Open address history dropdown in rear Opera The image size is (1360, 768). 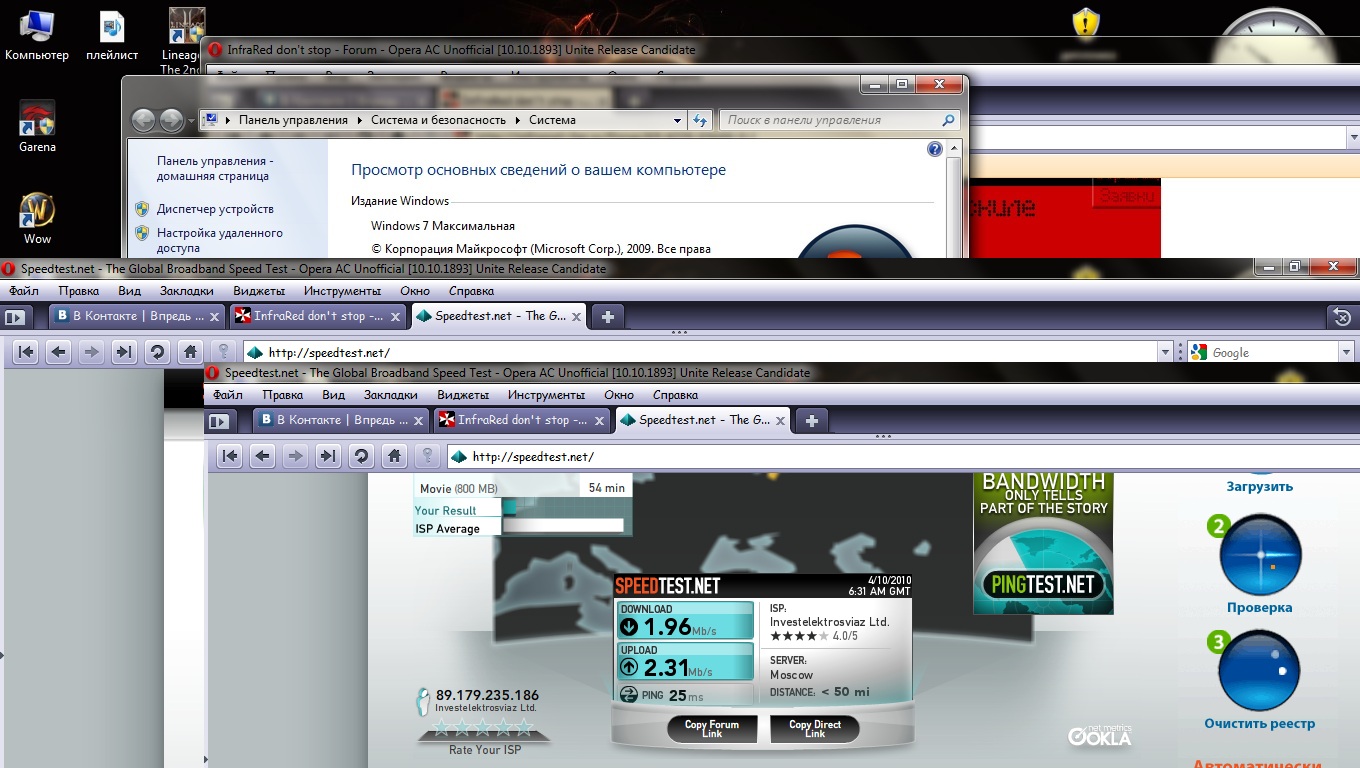point(1164,352)
